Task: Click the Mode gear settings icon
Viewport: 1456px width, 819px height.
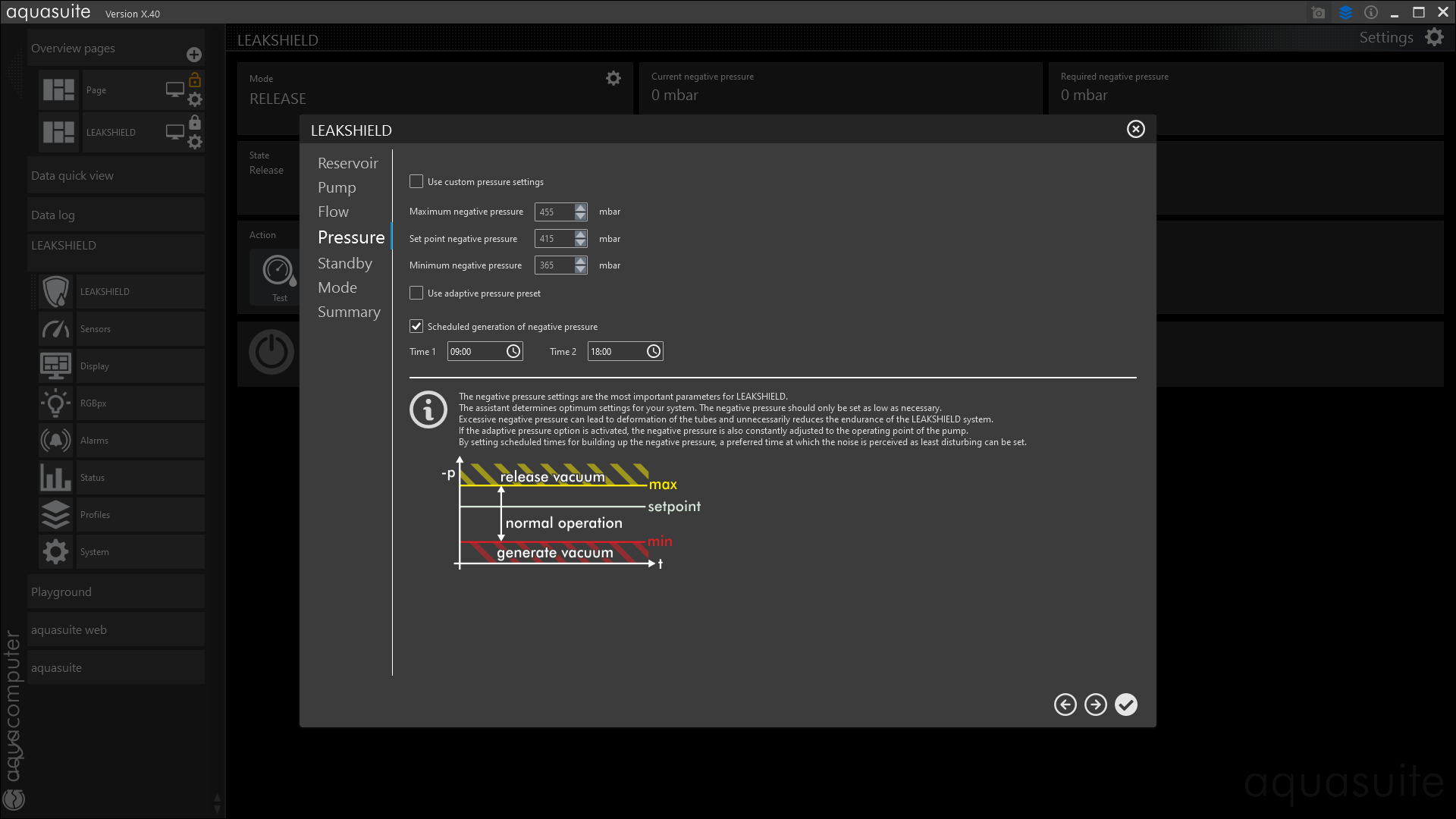Action: (x=613, y=78)
